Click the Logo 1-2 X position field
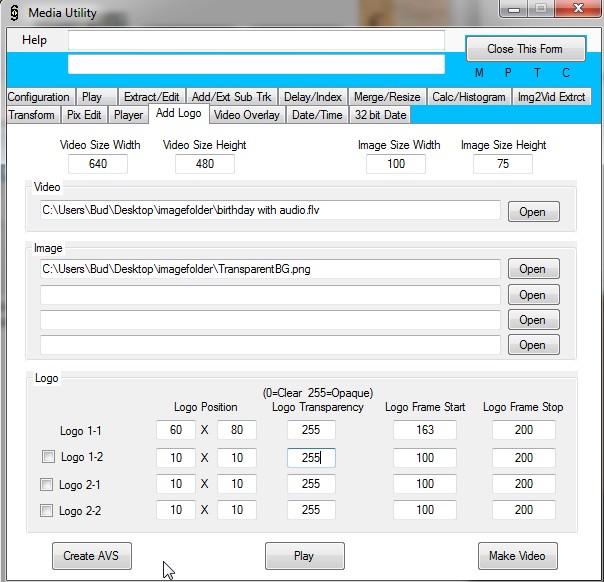 pos(176,458)
